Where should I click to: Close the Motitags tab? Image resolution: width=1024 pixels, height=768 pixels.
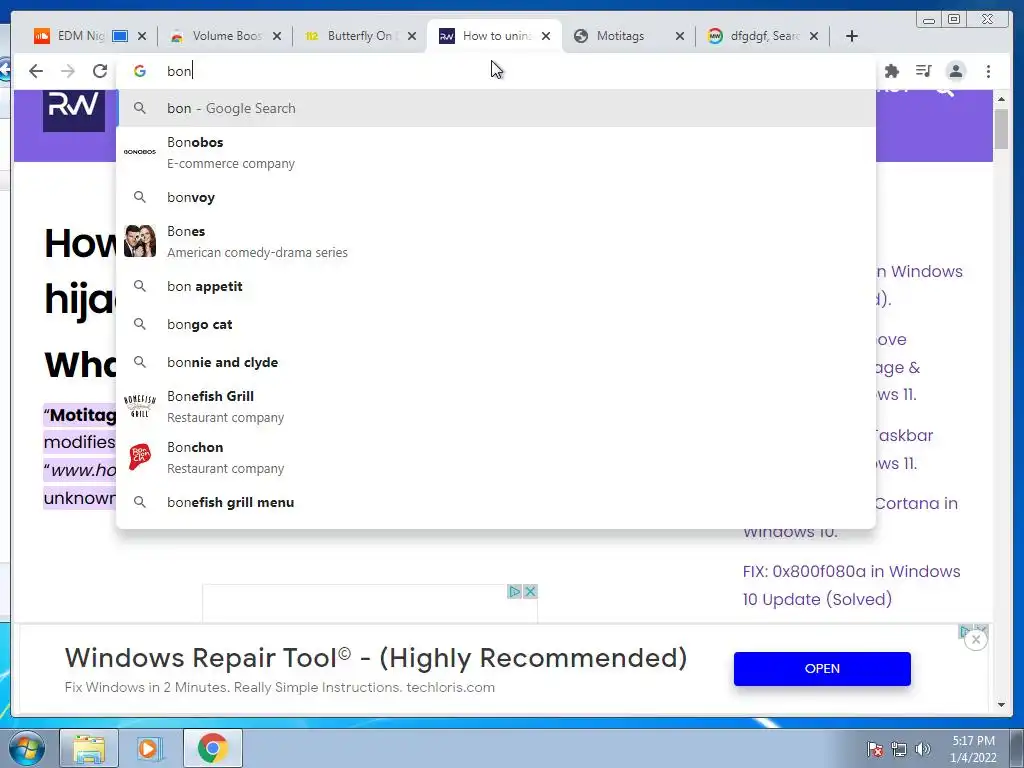(x=680, y=36)
